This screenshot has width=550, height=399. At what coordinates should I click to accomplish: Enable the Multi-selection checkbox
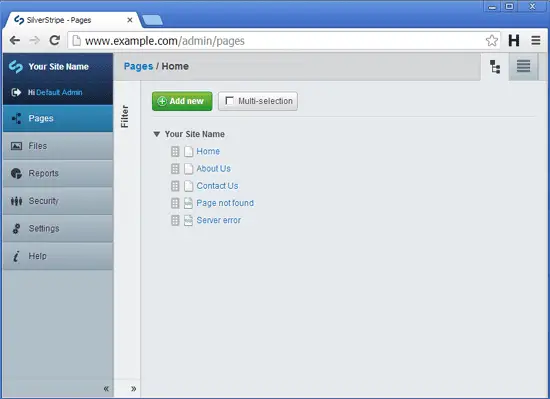tap(229, 101)
